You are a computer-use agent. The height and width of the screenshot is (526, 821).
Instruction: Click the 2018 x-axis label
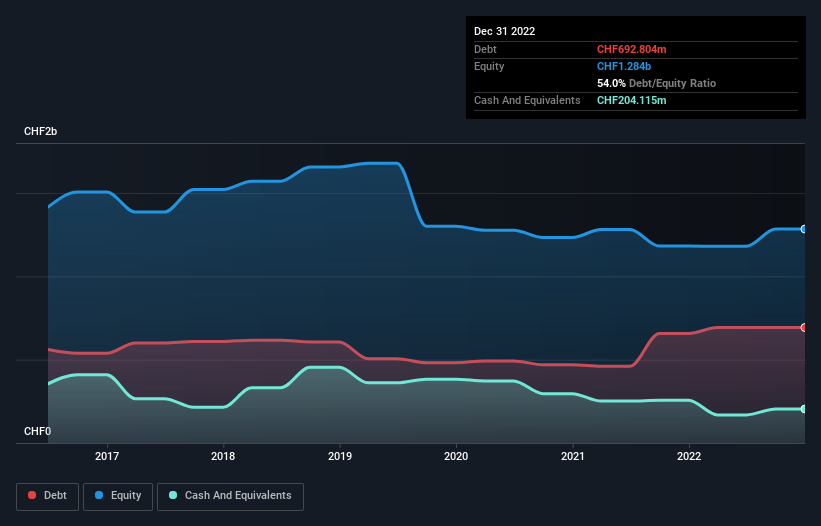[x=223, y=456]
